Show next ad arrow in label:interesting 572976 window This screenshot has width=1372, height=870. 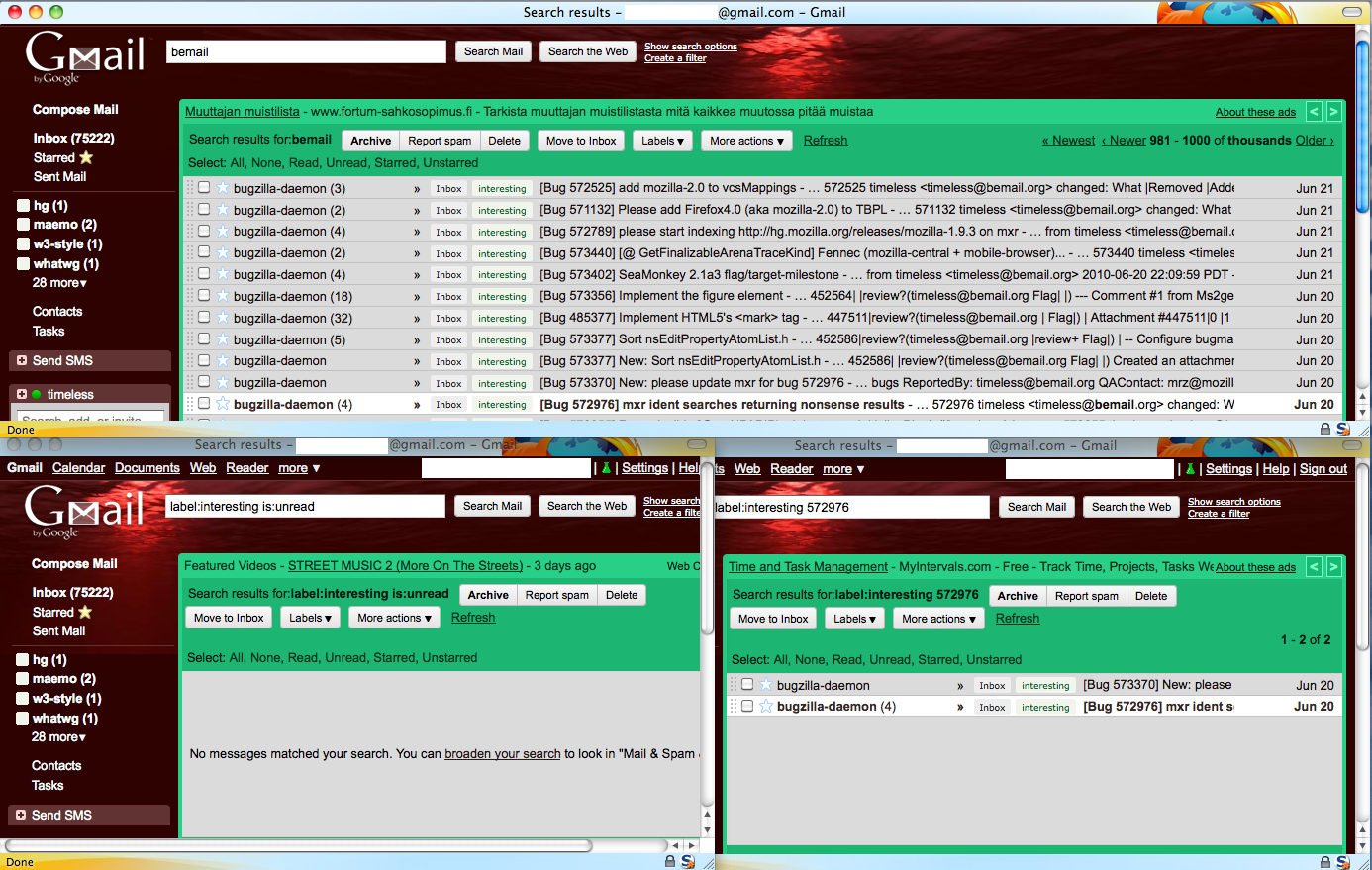(1333, 567)
